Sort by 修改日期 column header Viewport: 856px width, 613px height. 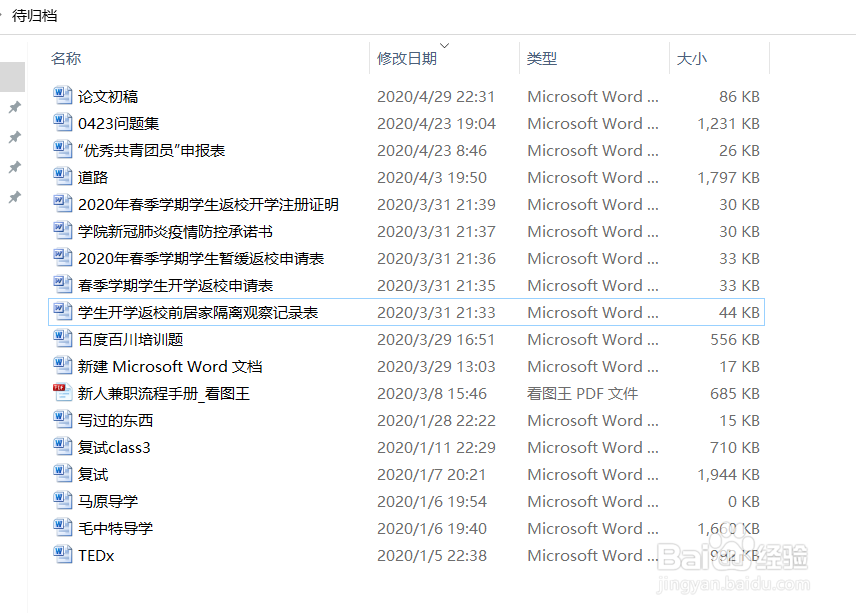pos(407,58)
